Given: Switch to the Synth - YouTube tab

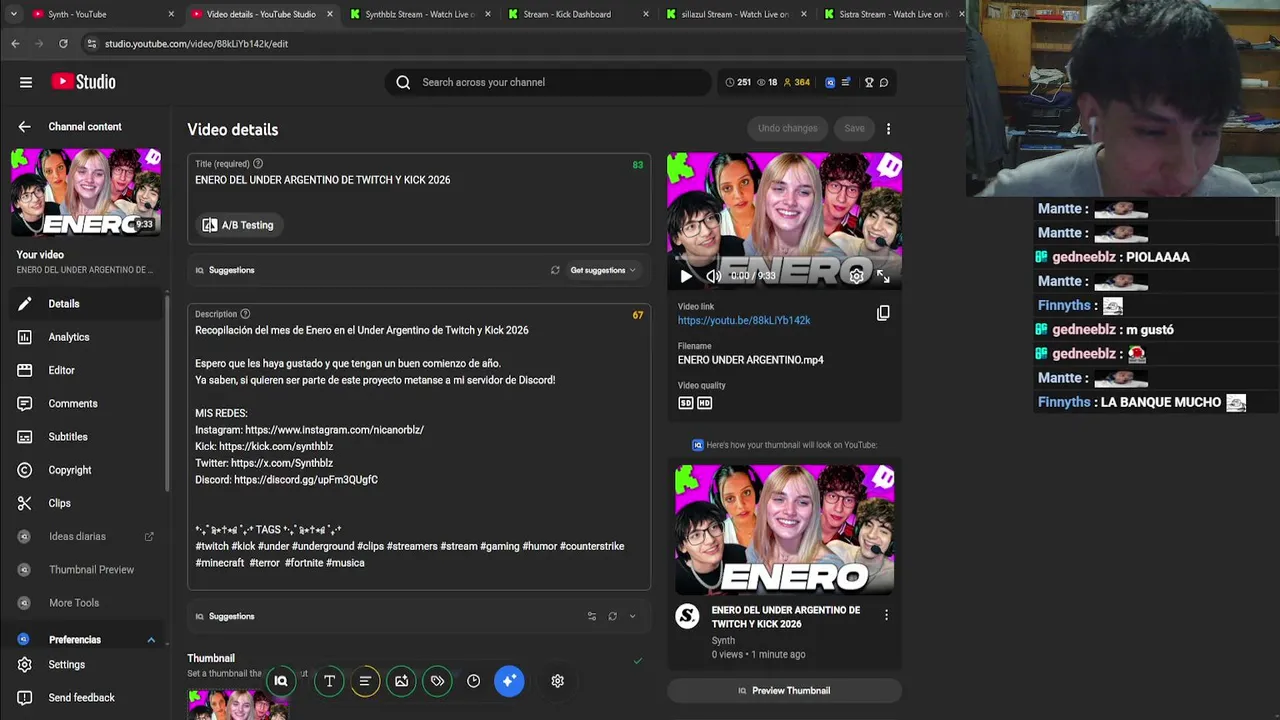Looking at the screenshot, I should 100,14.
